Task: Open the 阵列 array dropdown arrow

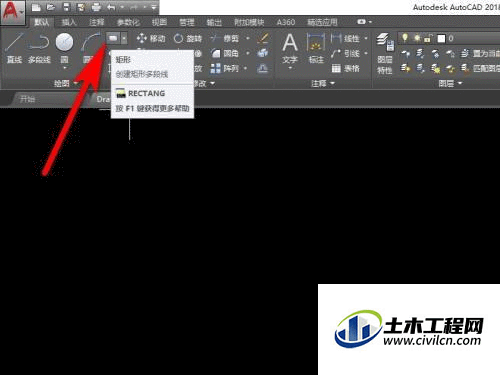Action: click(x=246, y=69)
